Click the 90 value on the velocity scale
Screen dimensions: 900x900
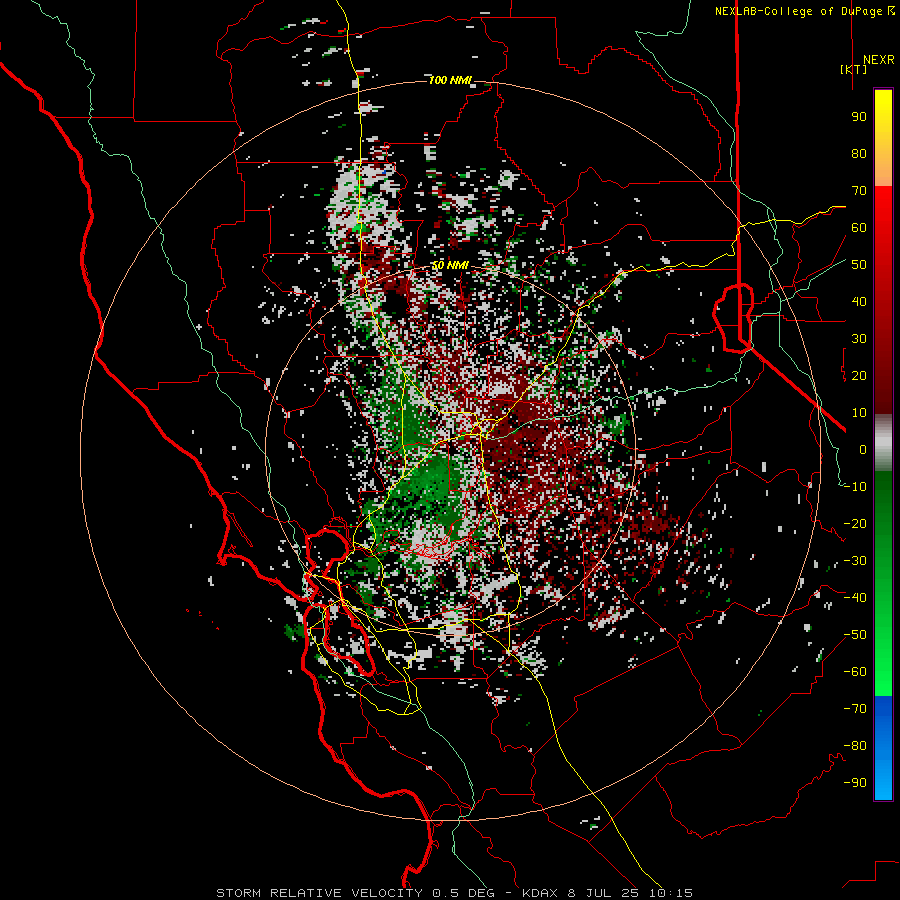[859, 117]
